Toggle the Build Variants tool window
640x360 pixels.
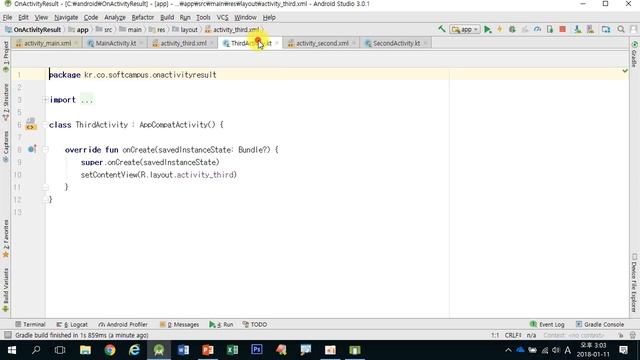[x=6, y=290]
